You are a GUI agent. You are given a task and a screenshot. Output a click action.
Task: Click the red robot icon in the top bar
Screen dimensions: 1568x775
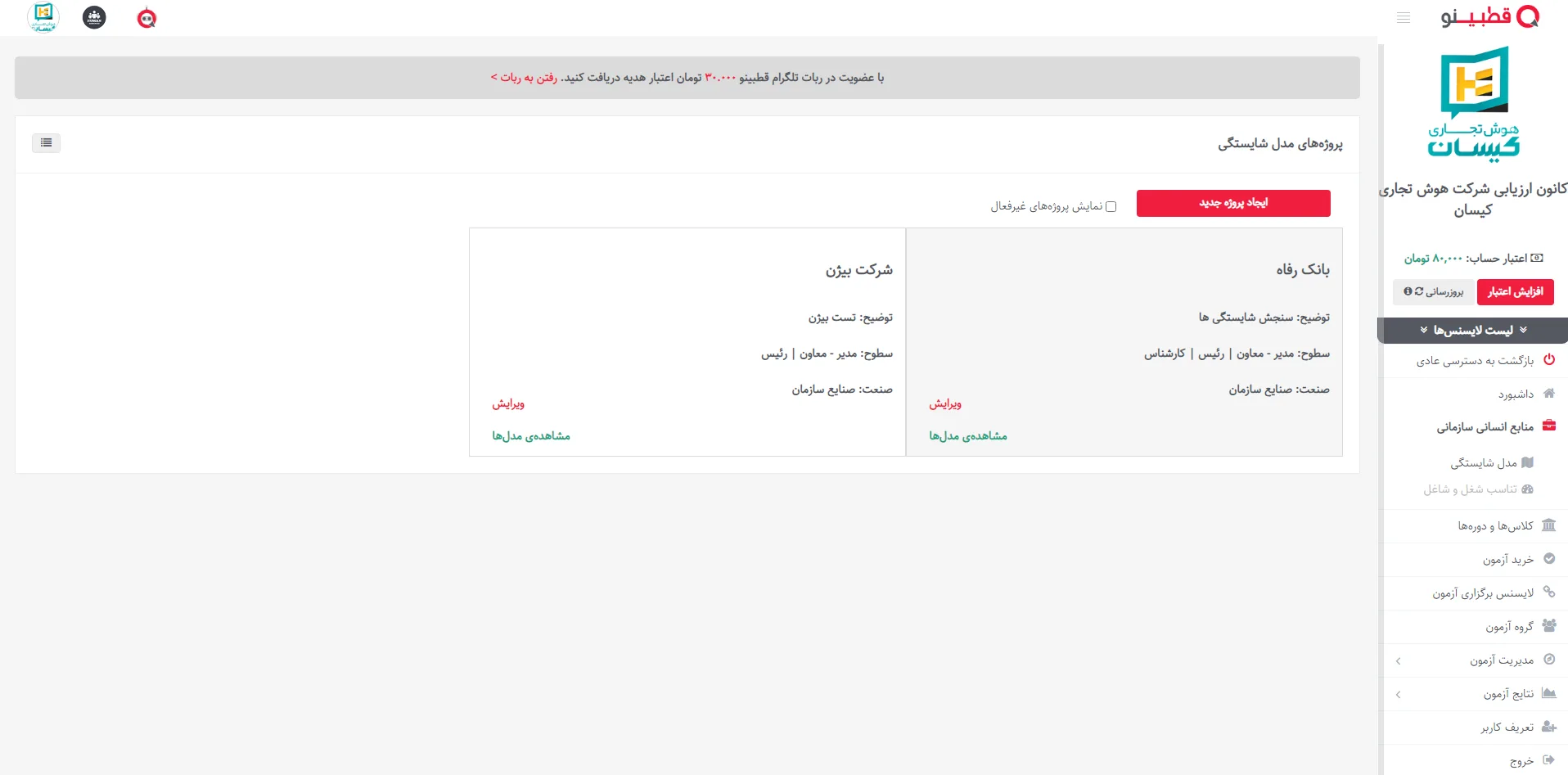click(146, 18)
